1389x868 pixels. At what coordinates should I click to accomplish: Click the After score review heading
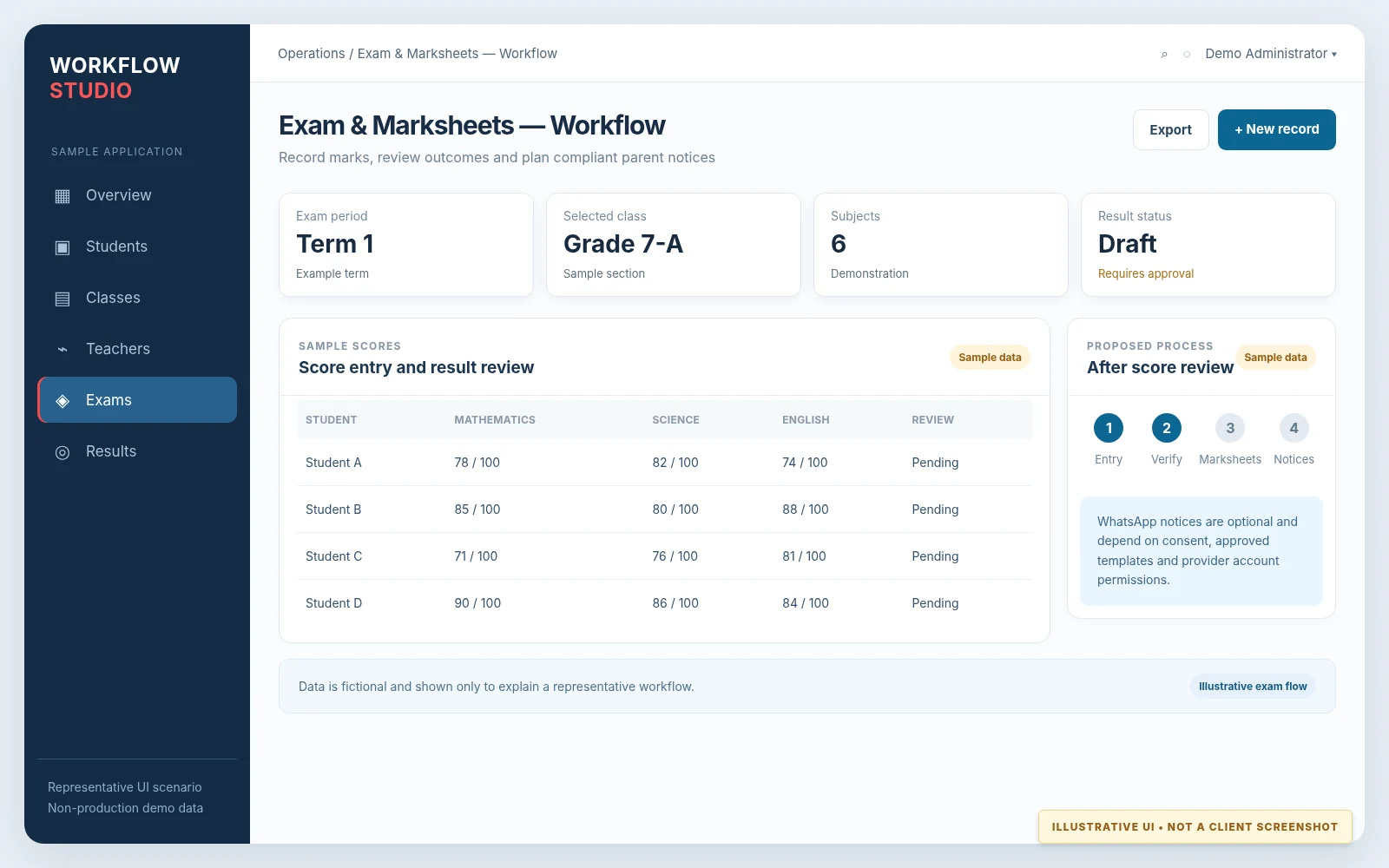pos(1160,367)
